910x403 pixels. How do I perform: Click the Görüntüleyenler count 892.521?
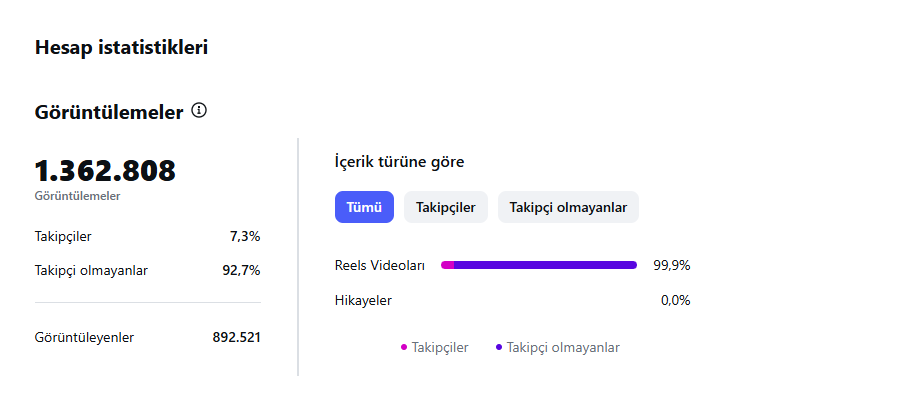(x=237, y=337)
